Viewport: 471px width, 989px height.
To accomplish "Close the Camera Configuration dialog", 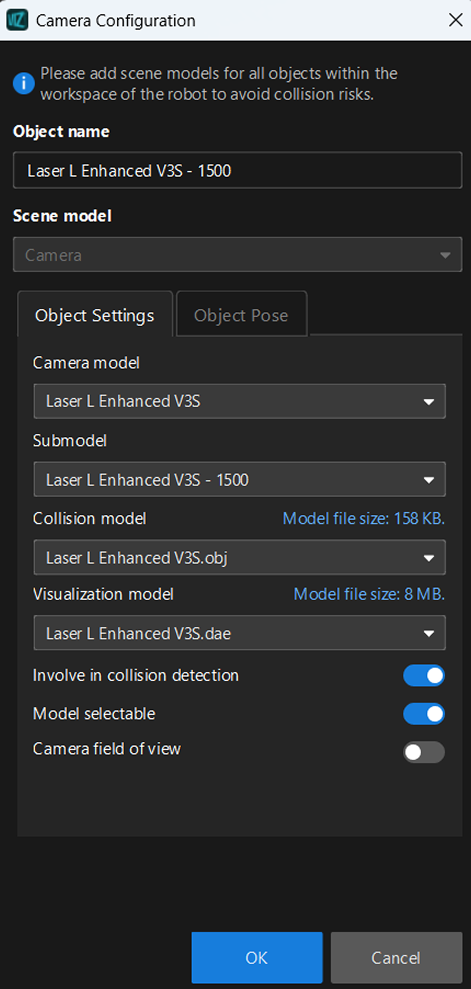I will click(x=455, y=20).
